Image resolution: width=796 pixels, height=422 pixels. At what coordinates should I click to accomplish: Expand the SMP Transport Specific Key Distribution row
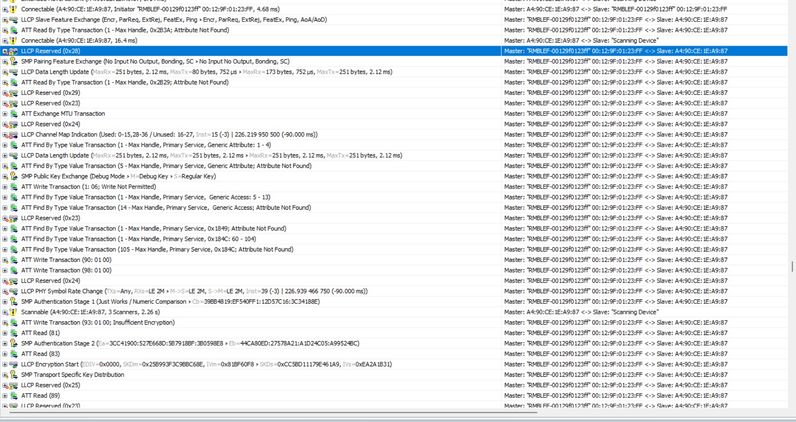coord(5,375)
